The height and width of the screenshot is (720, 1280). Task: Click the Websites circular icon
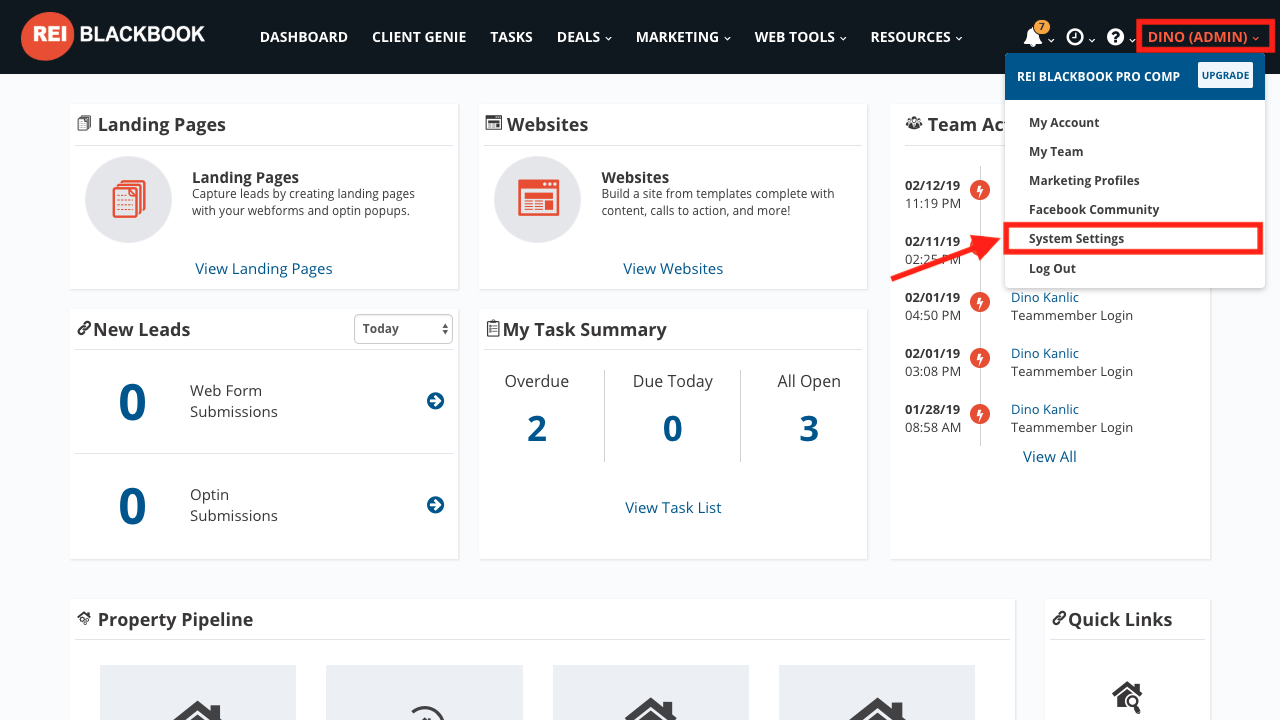pyautogui.click(x=538, y=199)
